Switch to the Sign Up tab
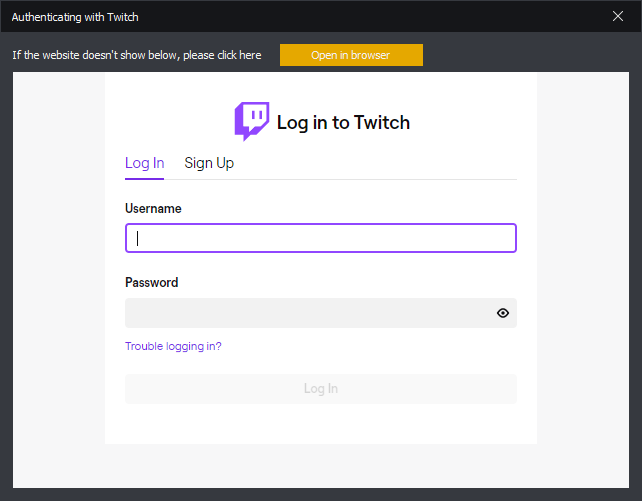 click(x=209, y=163)
